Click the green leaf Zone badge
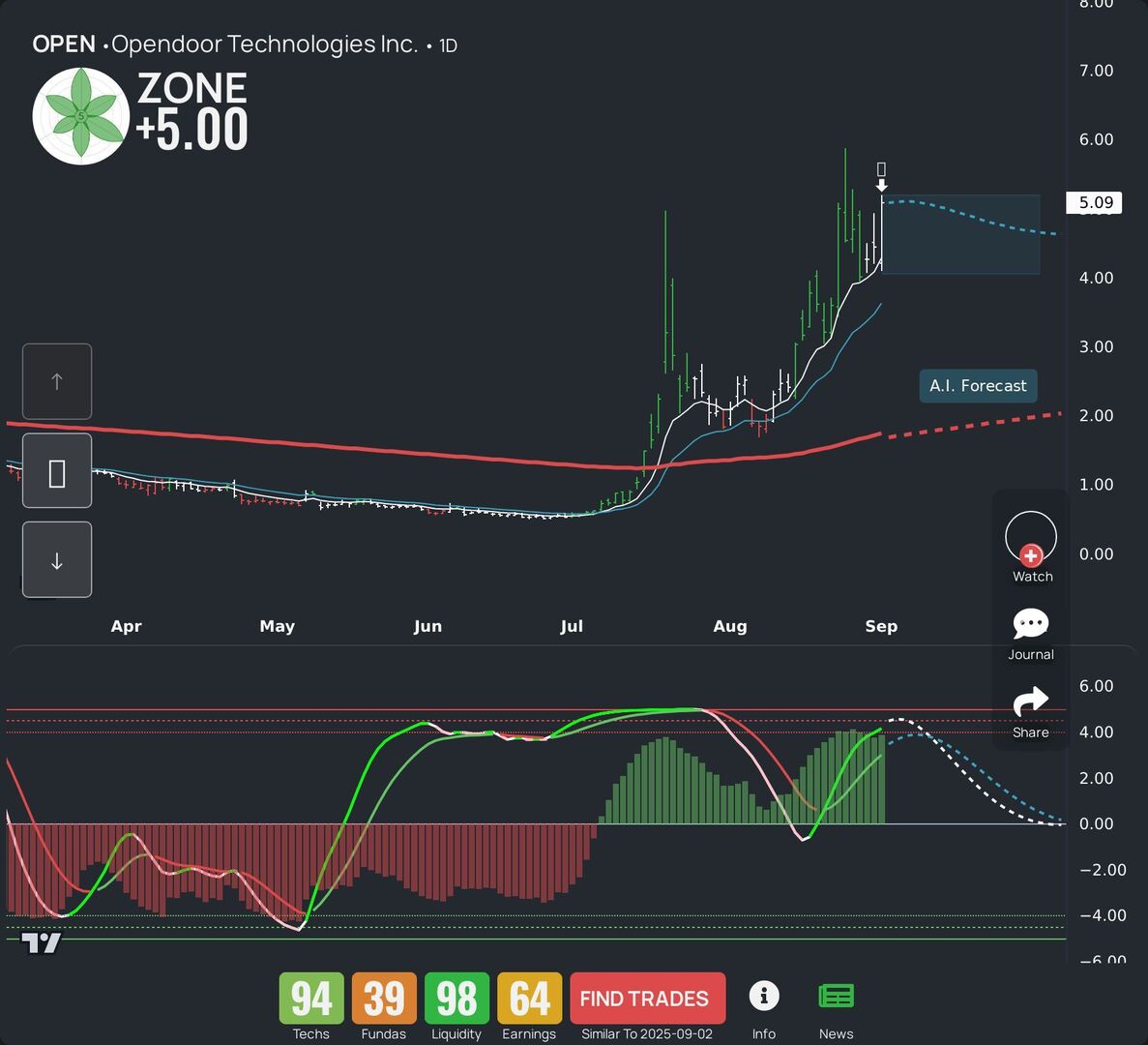 (x=81, y=116)
